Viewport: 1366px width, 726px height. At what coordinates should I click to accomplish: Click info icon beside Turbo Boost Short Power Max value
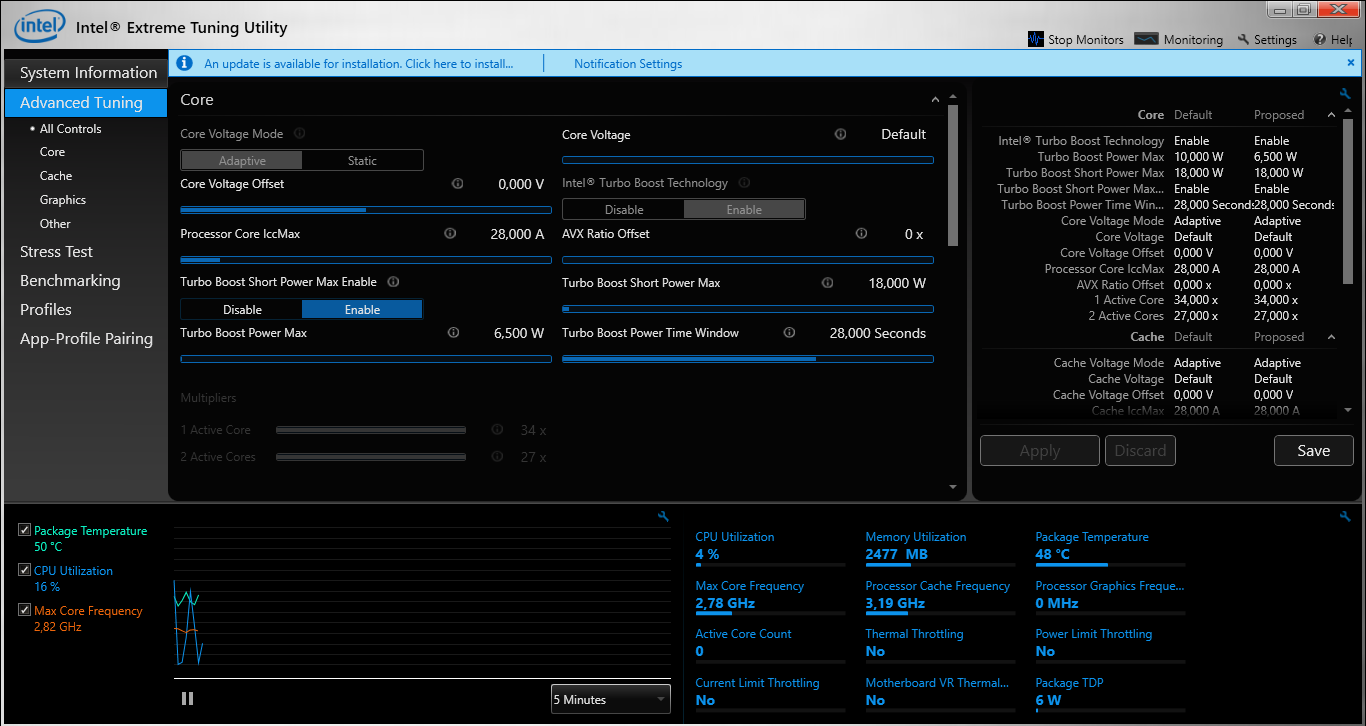827,283
